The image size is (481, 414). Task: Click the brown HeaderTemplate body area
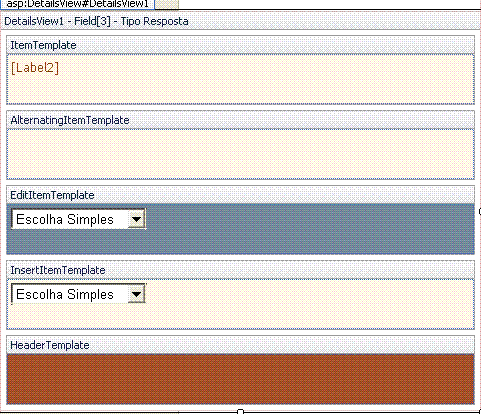tap(240, 379)
